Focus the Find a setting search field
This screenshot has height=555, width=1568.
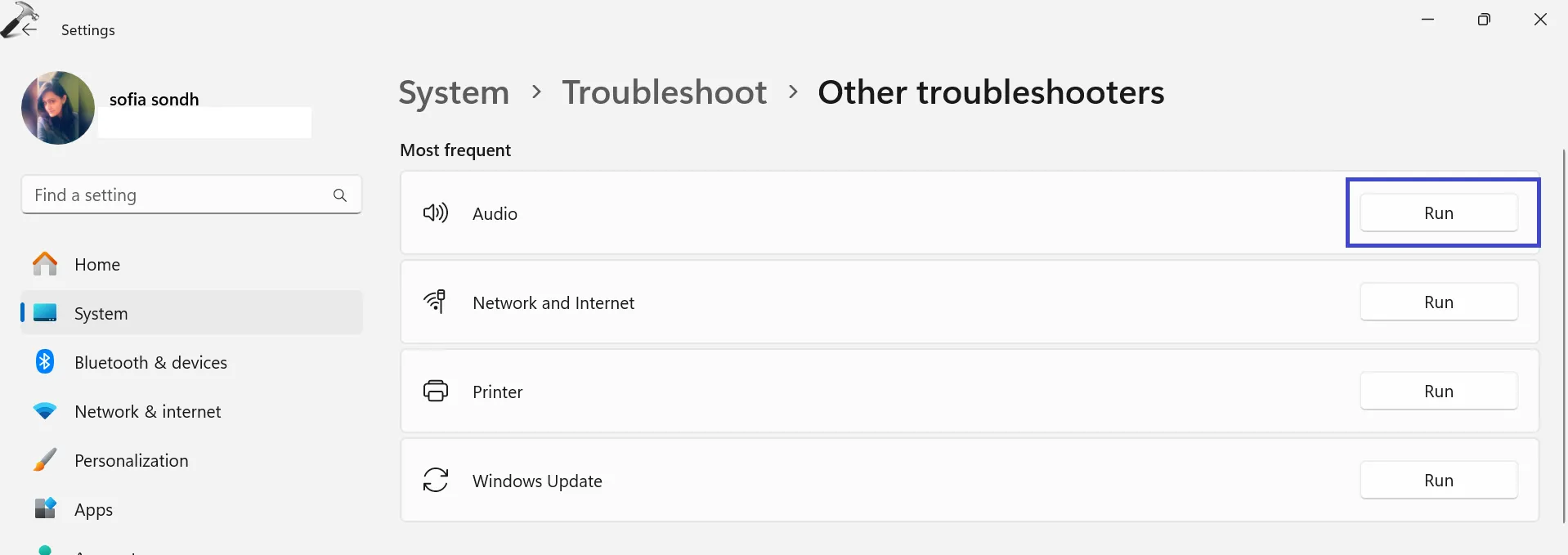point(176,195)
